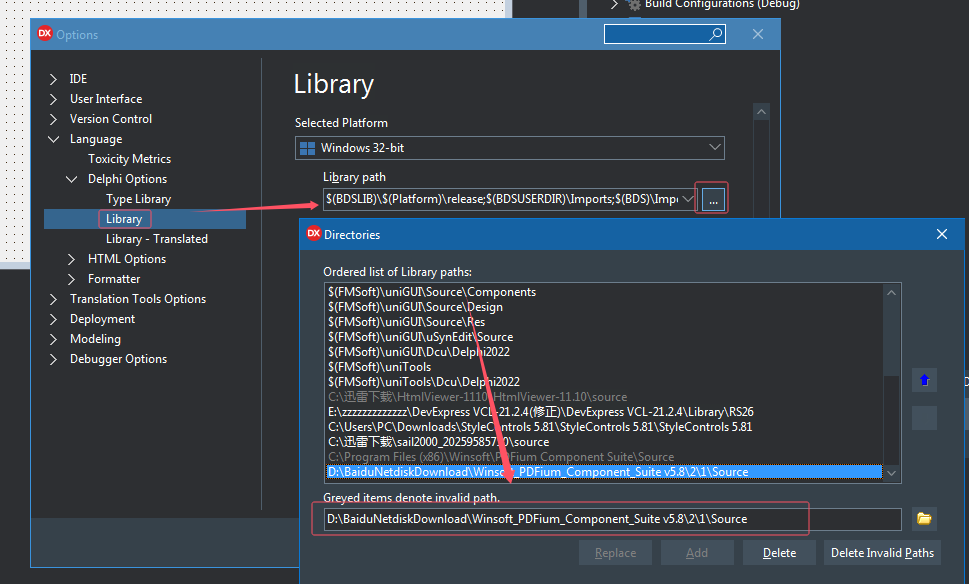Select greyed Program Files PDFium Suite path

(x=501, y=457)
